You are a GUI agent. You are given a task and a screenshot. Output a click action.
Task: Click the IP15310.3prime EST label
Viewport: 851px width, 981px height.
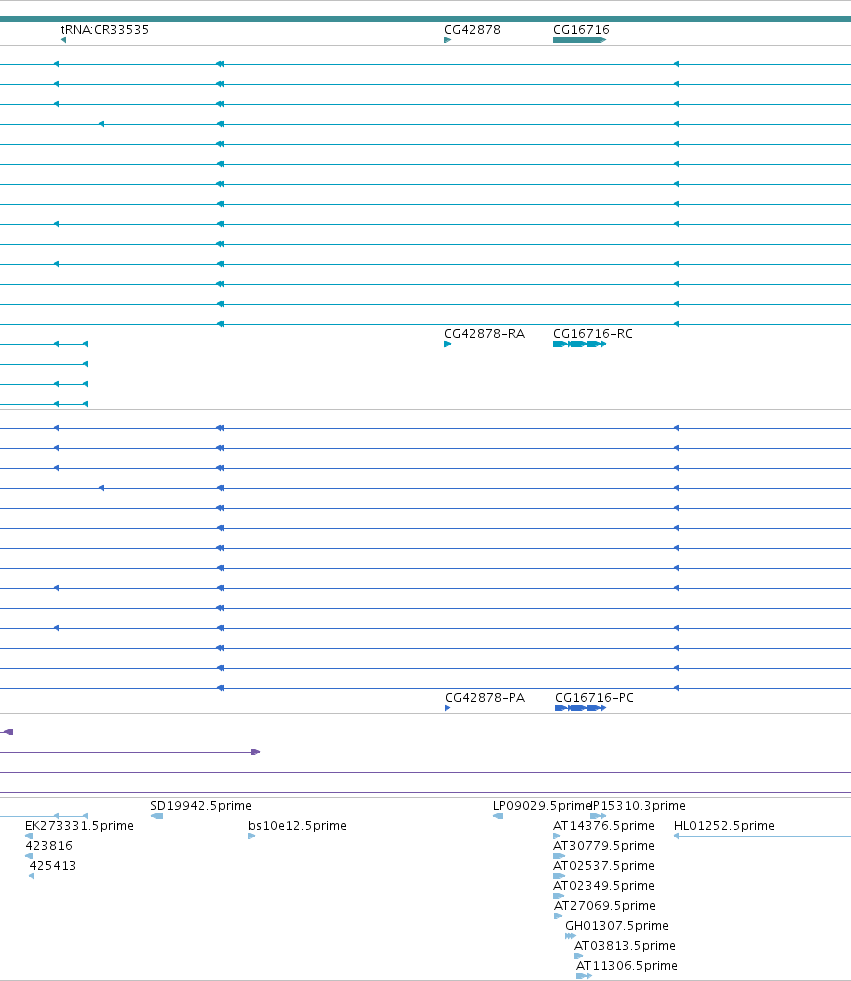[x=638, y=805]
